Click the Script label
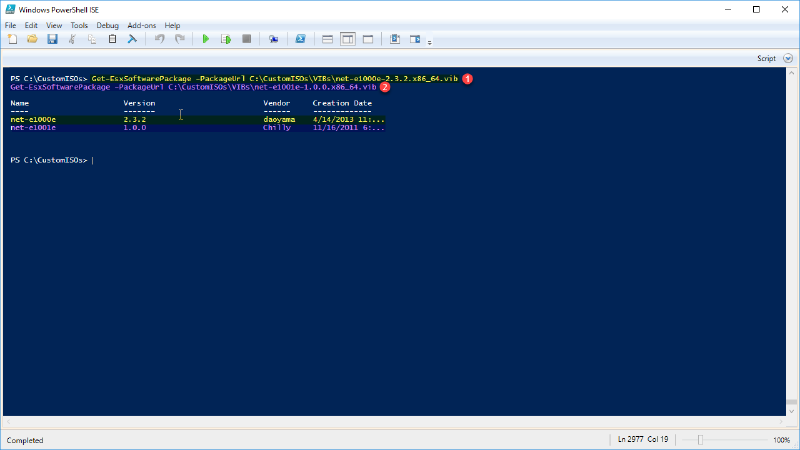 [766, 59]
